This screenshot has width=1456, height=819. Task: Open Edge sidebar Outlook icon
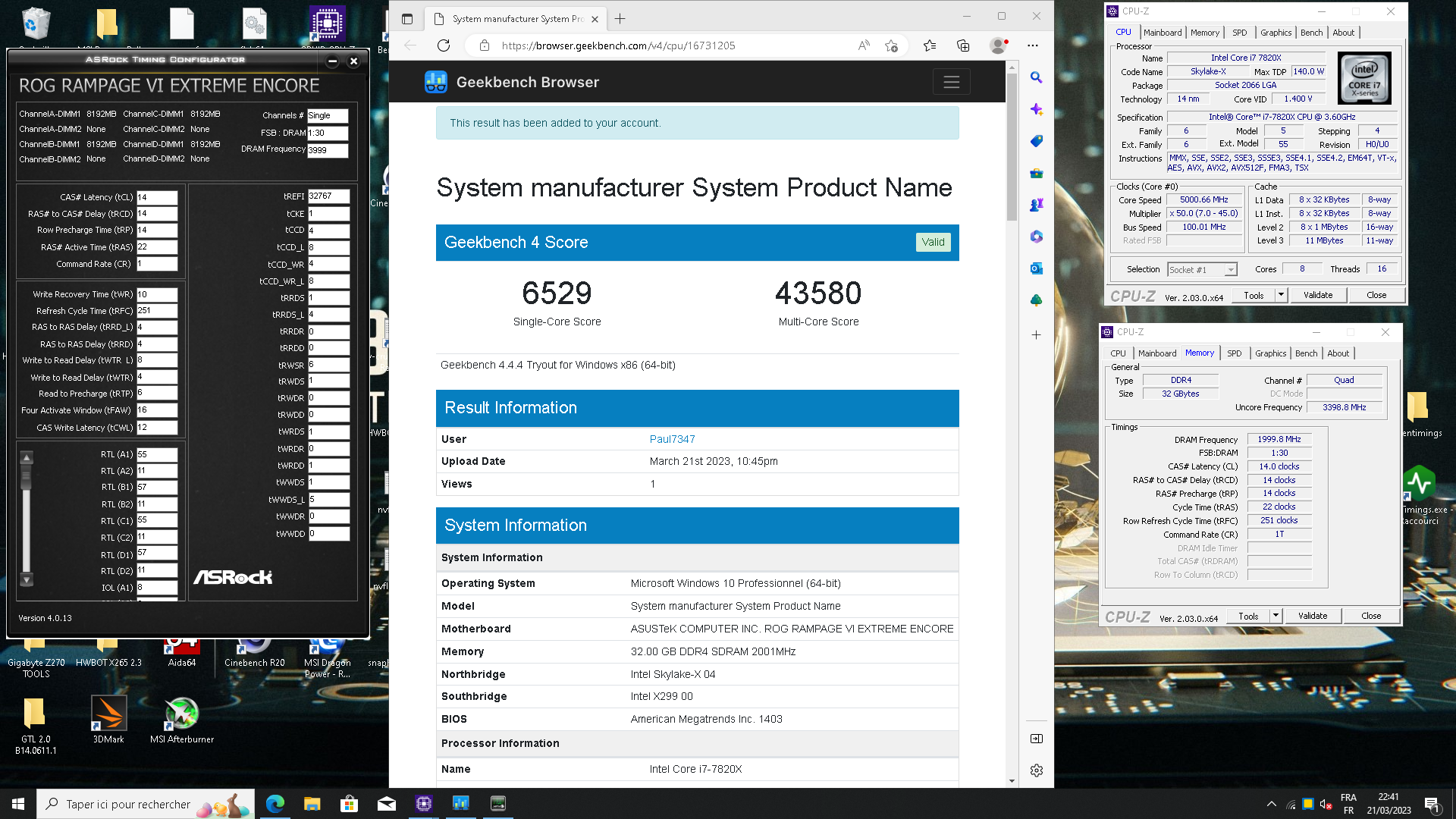1036,268
